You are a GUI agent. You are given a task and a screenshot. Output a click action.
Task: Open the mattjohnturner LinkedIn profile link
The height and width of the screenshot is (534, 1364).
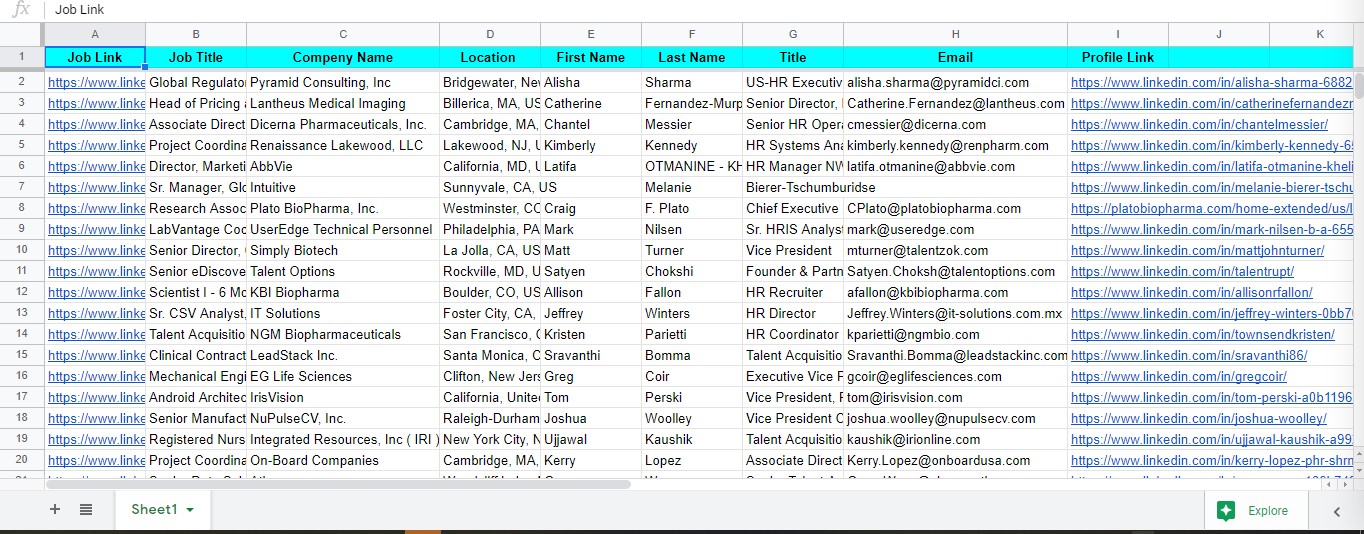[x=1197, y=250]
